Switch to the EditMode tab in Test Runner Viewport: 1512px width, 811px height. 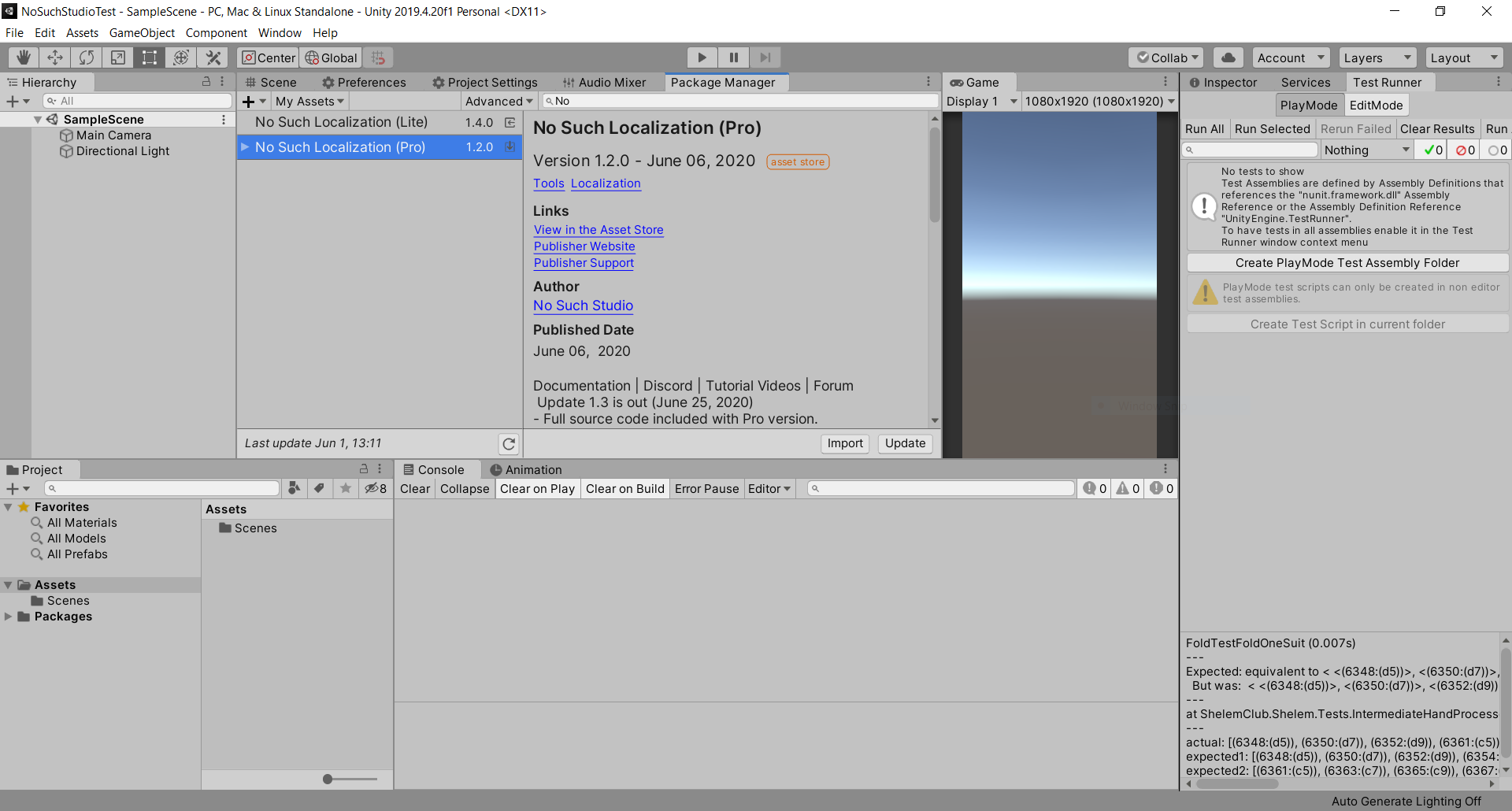click(x=1377, y=104)
